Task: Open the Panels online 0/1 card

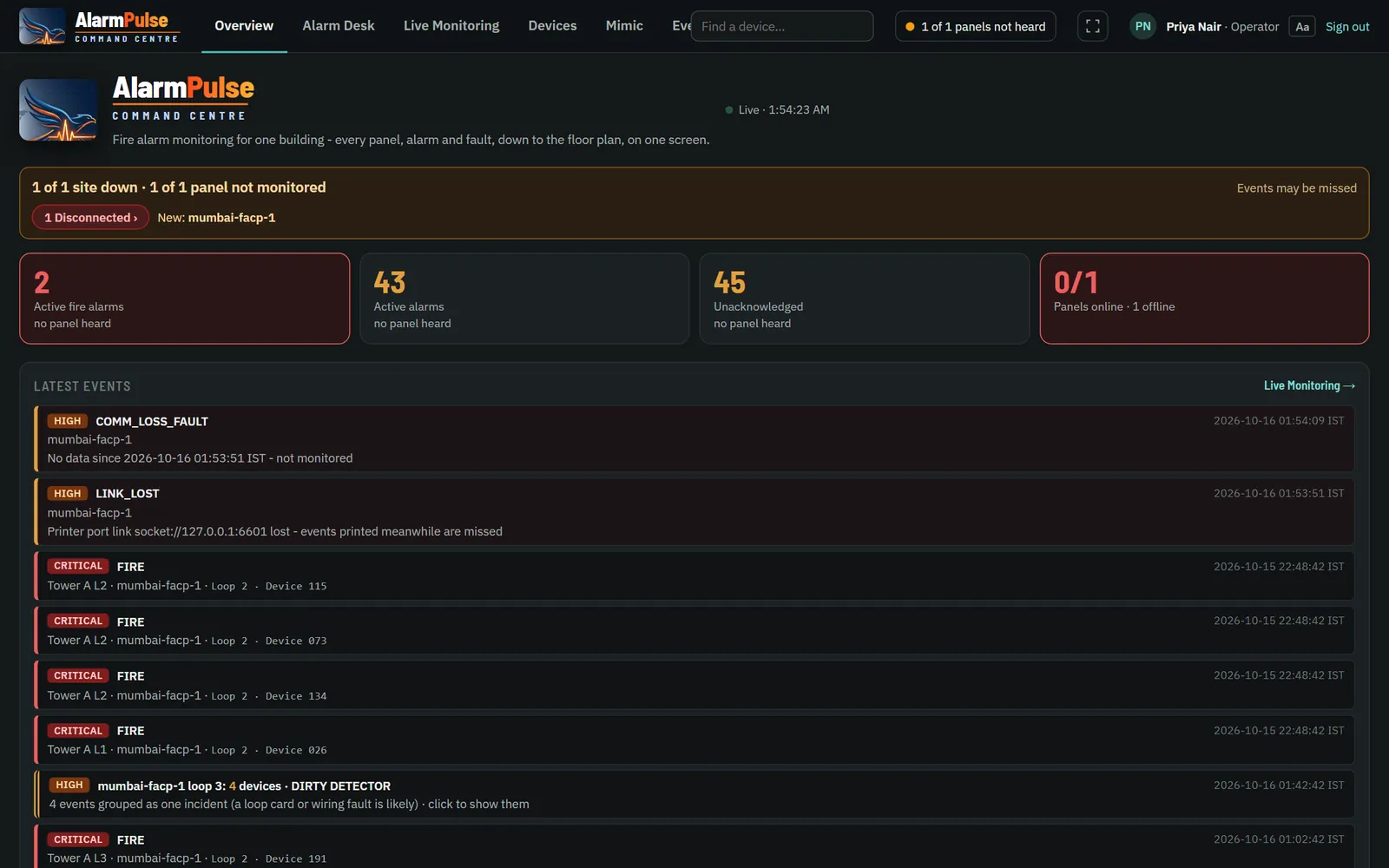Action: [1204, 299]
